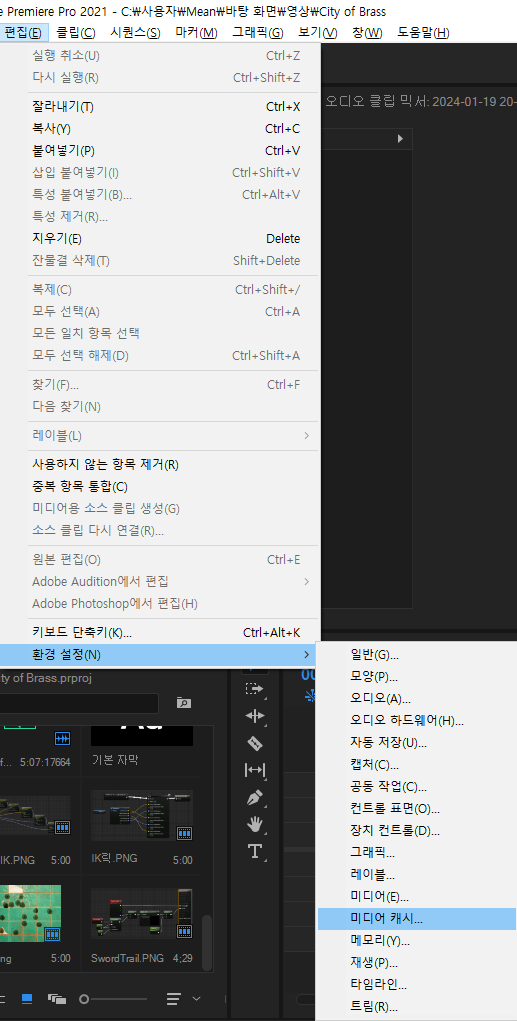Open 공동 작업(C)... preferences

coord(417,787)
